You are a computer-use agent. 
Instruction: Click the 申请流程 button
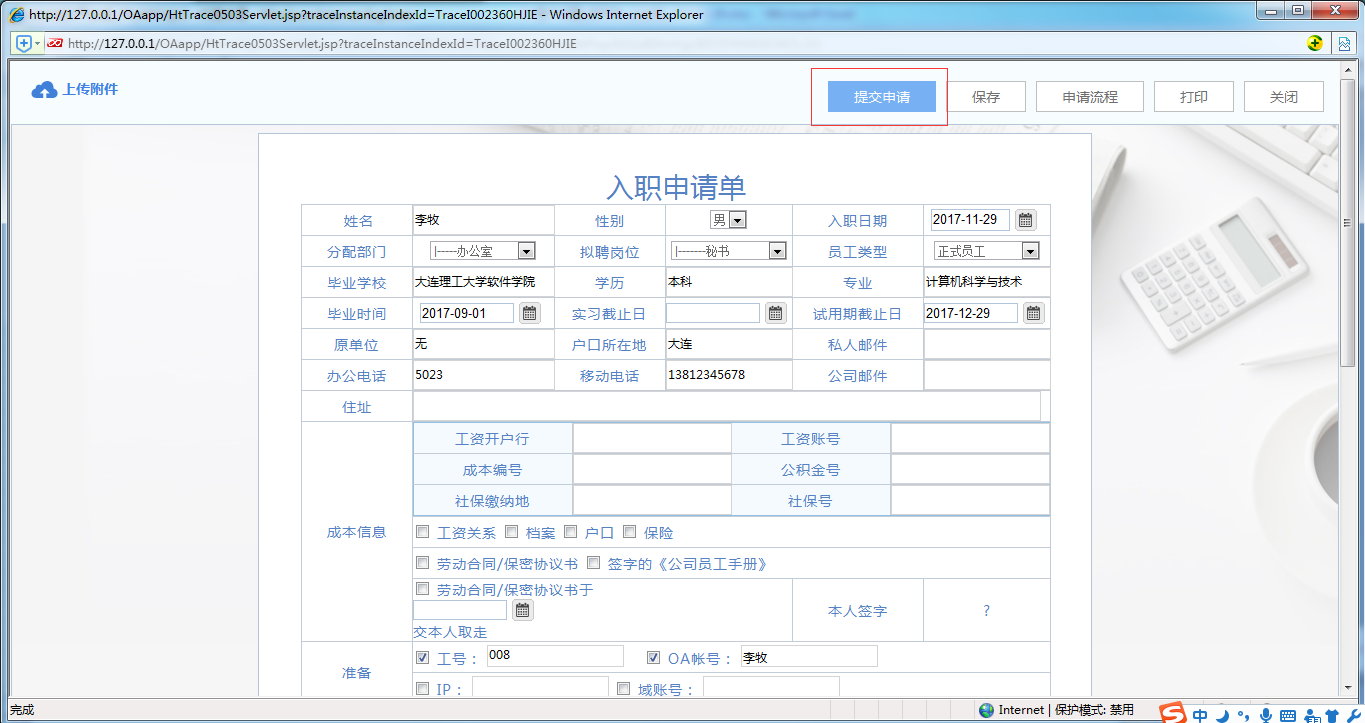click(1089, 96)
